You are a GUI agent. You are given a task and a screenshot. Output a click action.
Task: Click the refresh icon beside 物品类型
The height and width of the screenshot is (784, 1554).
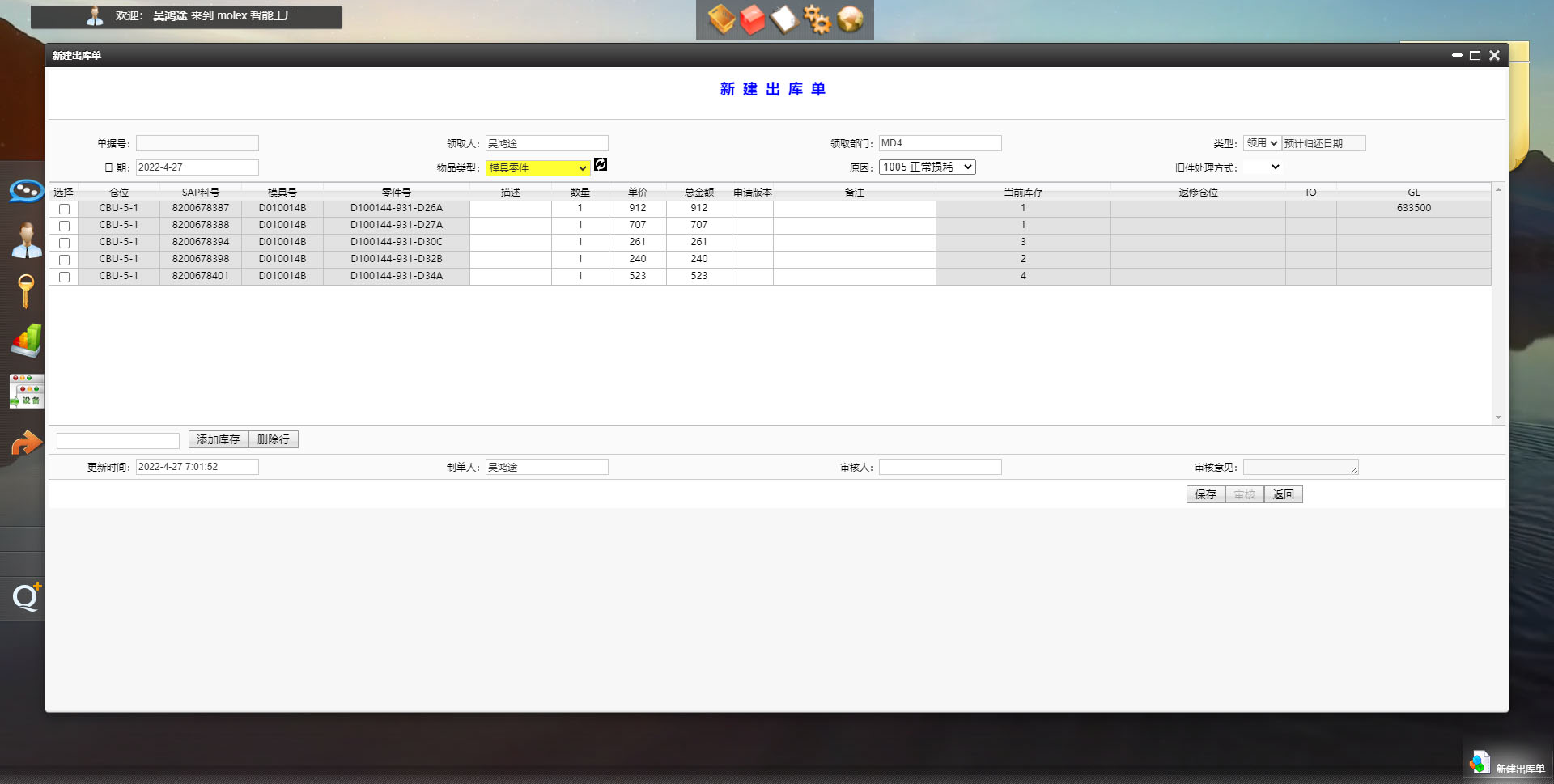(x=601, y=165)
